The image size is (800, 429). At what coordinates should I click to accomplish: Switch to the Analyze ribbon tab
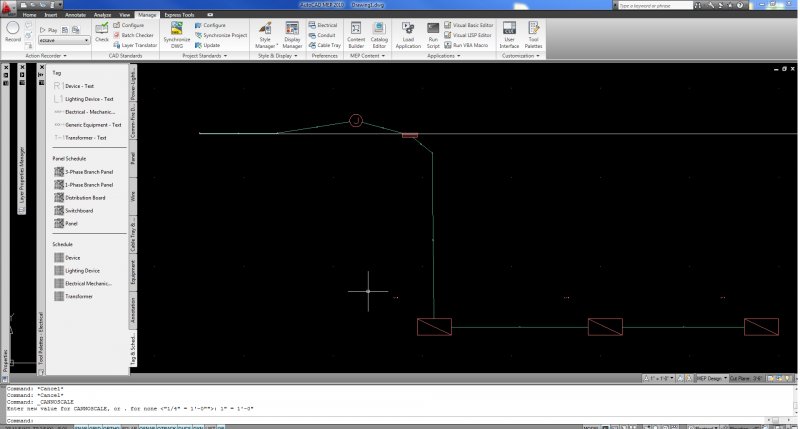pyautogui.click(x=102, y=15)
